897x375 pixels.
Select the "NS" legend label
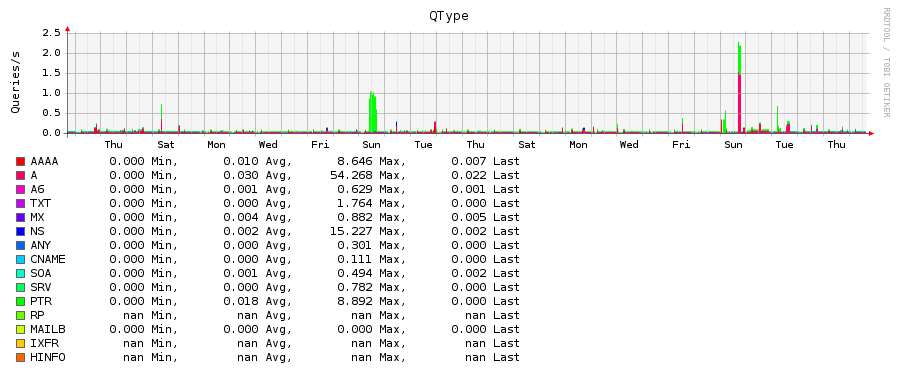[x=37, y=232]
